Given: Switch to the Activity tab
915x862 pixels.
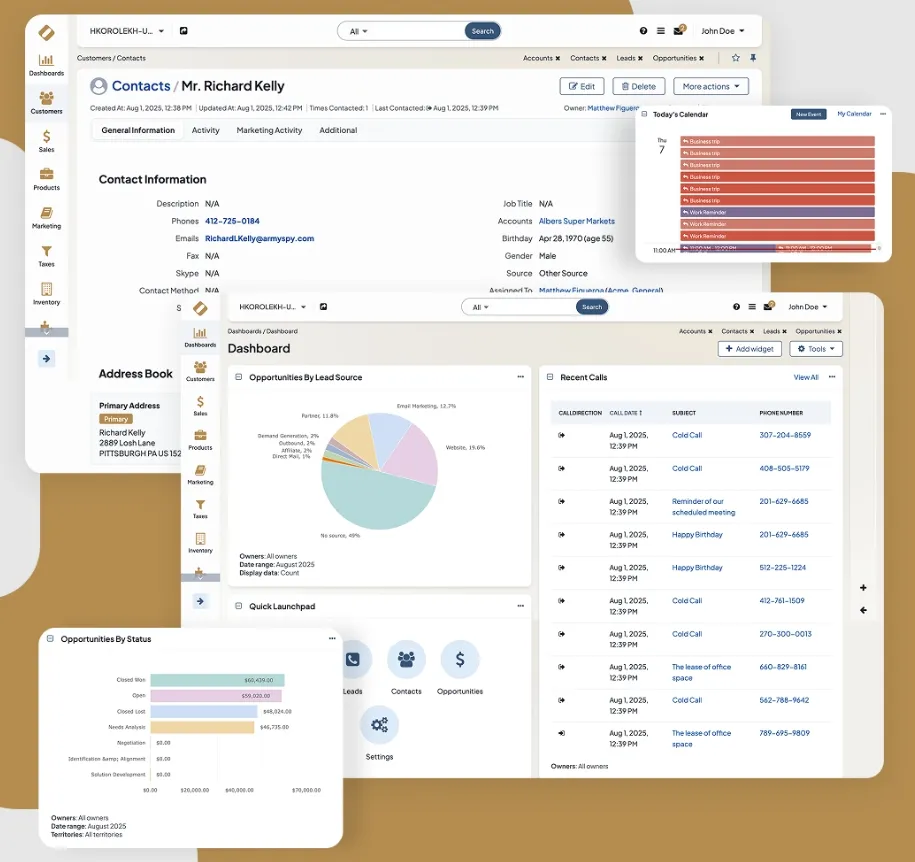Looking at the screenshot, I should (x=205, y=130).
